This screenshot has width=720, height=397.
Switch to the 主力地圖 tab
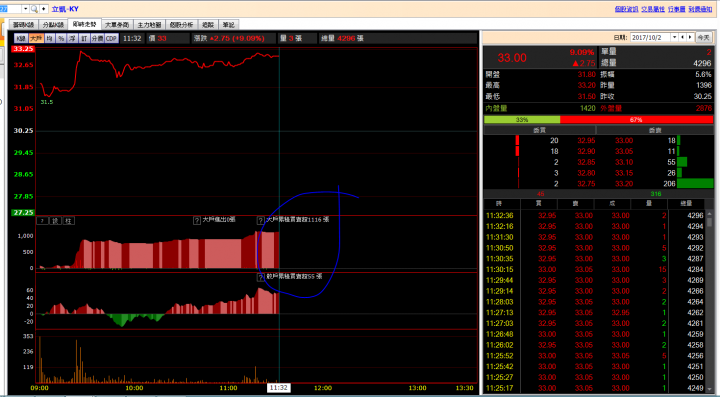point(149,25)
